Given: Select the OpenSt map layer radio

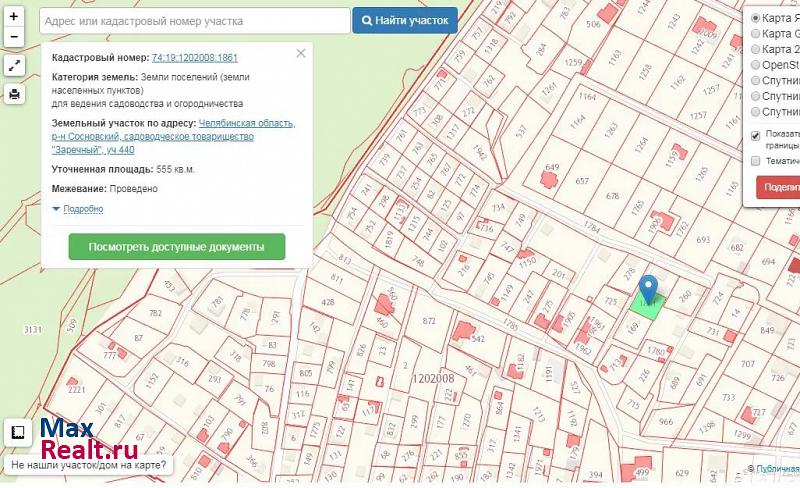Looking at the screenshot, I should [755, 65].
